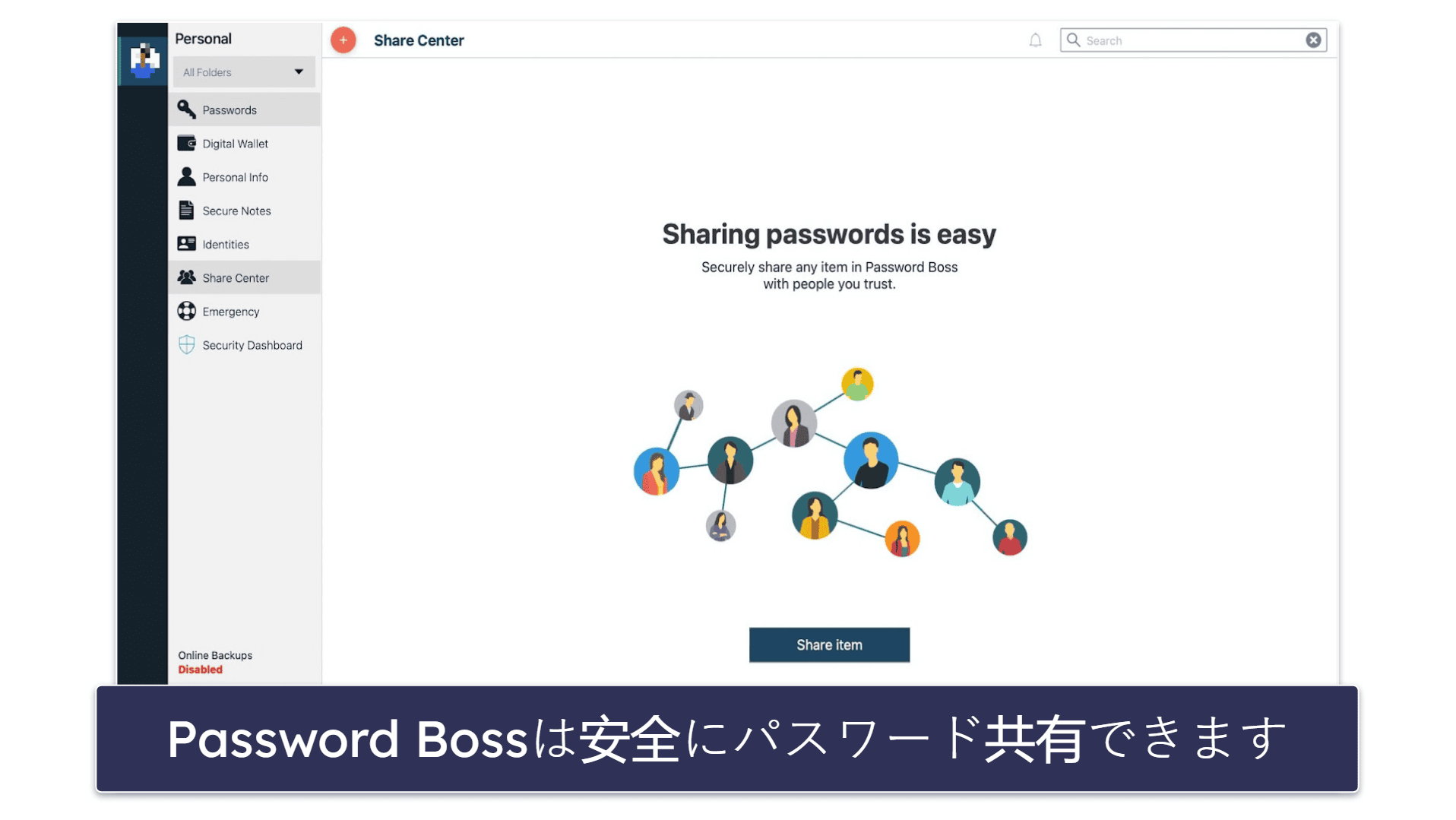Click the Identities card icon

186,243
